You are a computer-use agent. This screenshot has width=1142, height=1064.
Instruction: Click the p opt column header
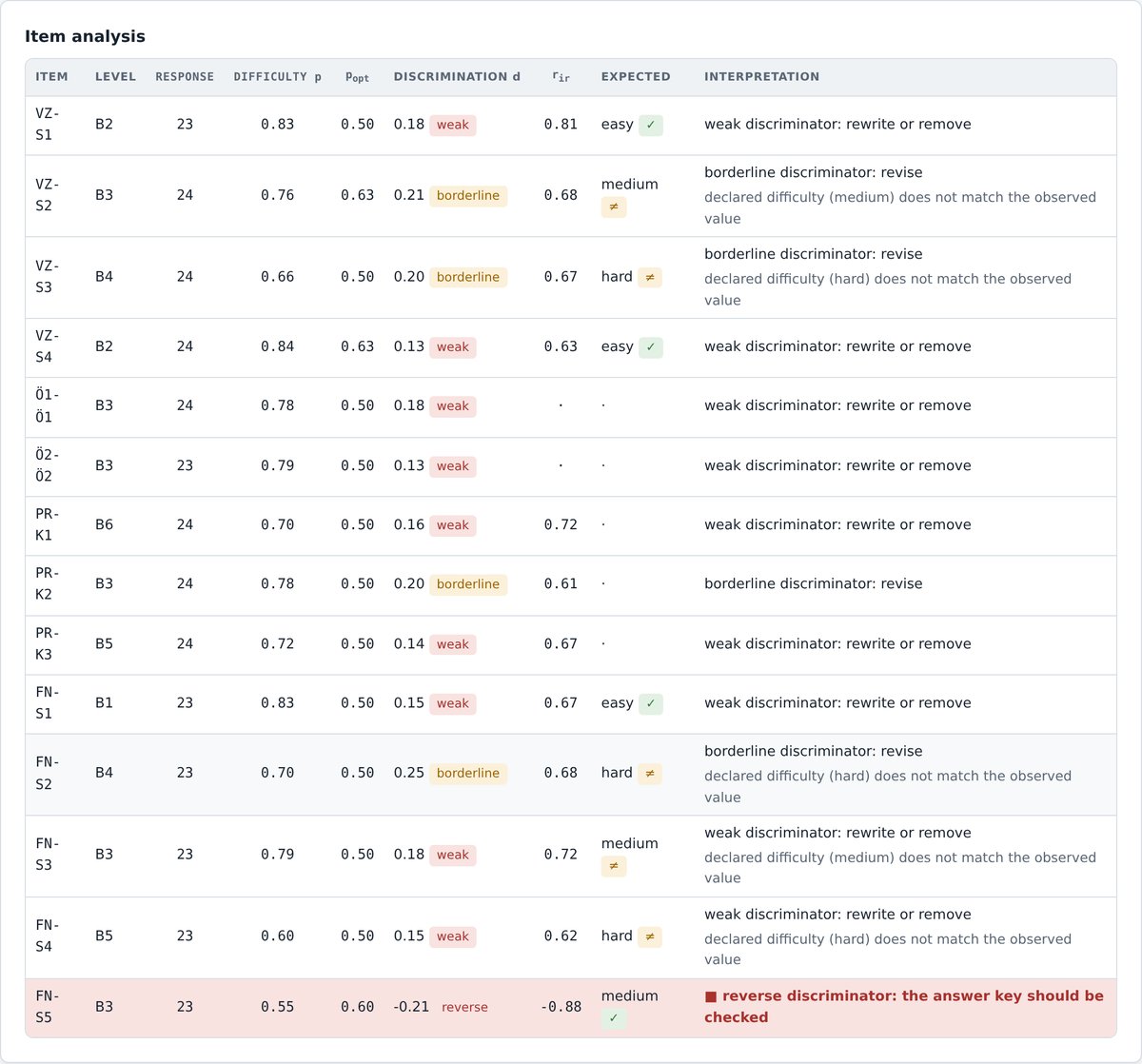pos(358,77)
